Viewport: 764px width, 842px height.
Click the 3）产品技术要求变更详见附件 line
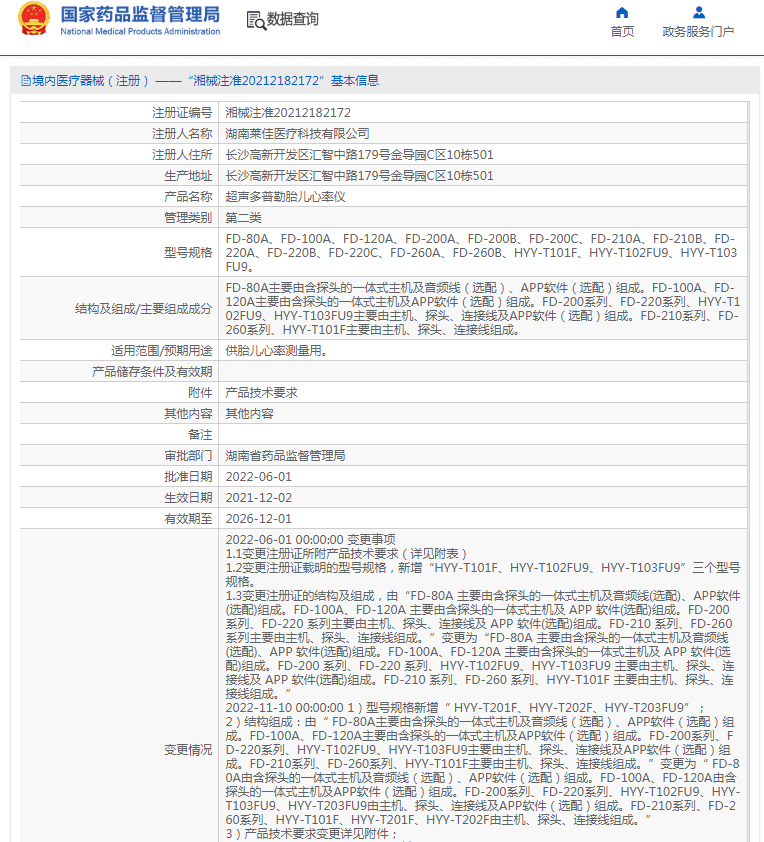[311, 833]
